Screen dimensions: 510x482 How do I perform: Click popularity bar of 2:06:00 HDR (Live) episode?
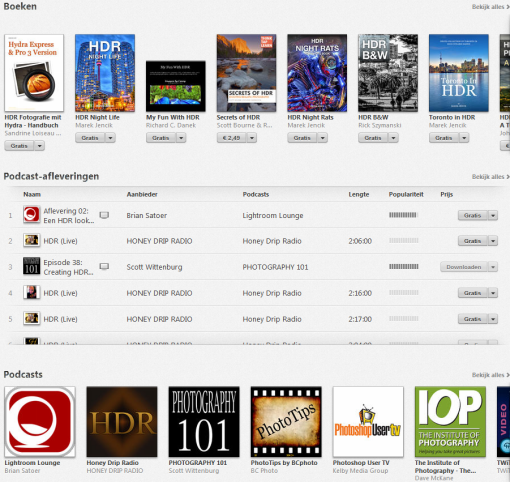pos(403,240)
